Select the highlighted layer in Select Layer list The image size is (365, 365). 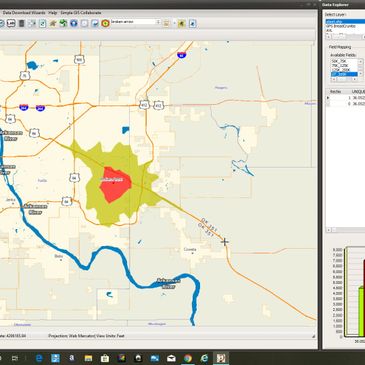tap(345, 22)
